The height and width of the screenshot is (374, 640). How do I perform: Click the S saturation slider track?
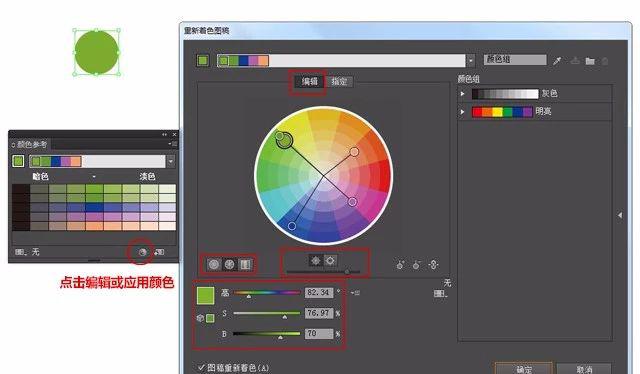click(x=267, y=313)
